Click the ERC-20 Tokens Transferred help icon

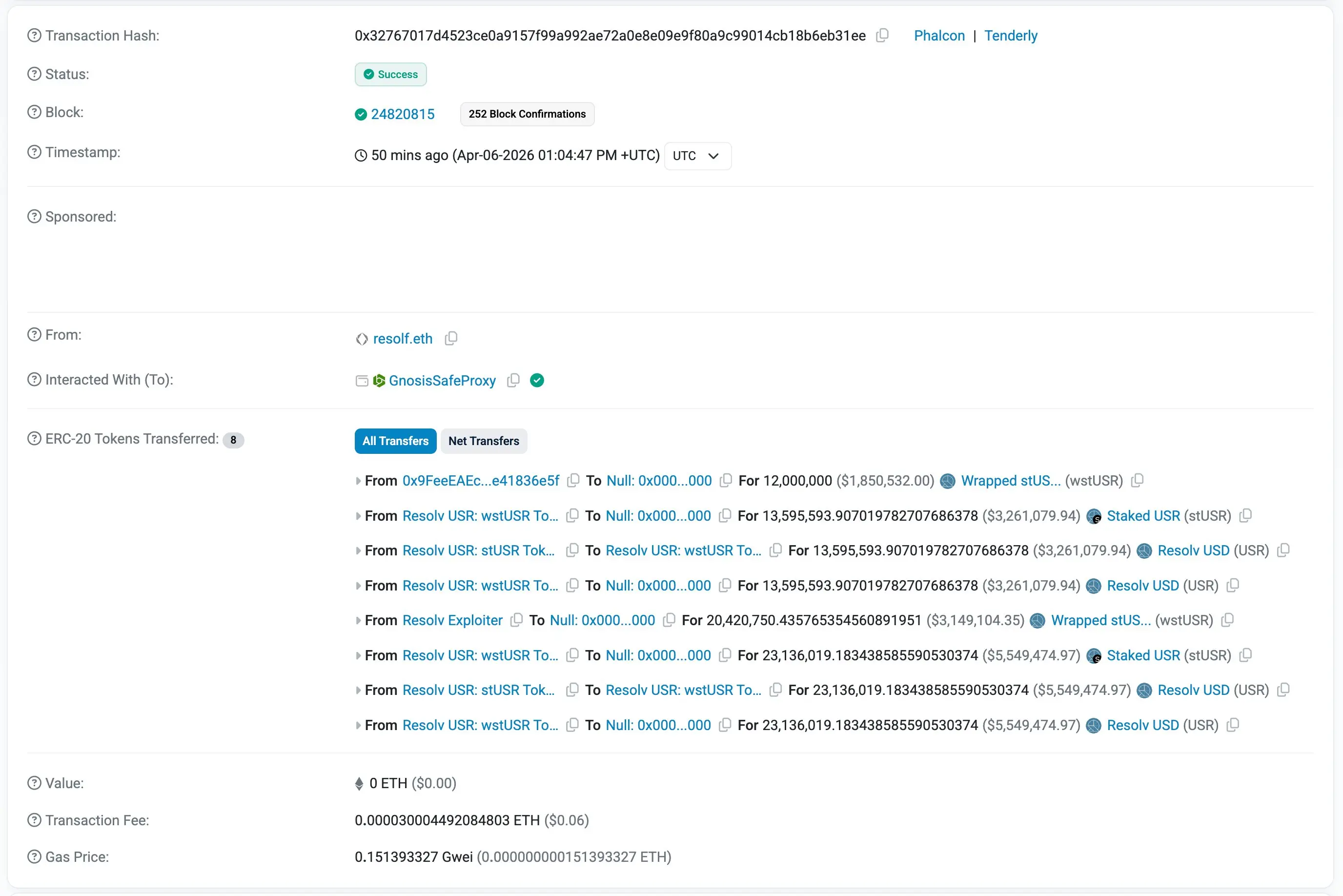tap(34, 438)
